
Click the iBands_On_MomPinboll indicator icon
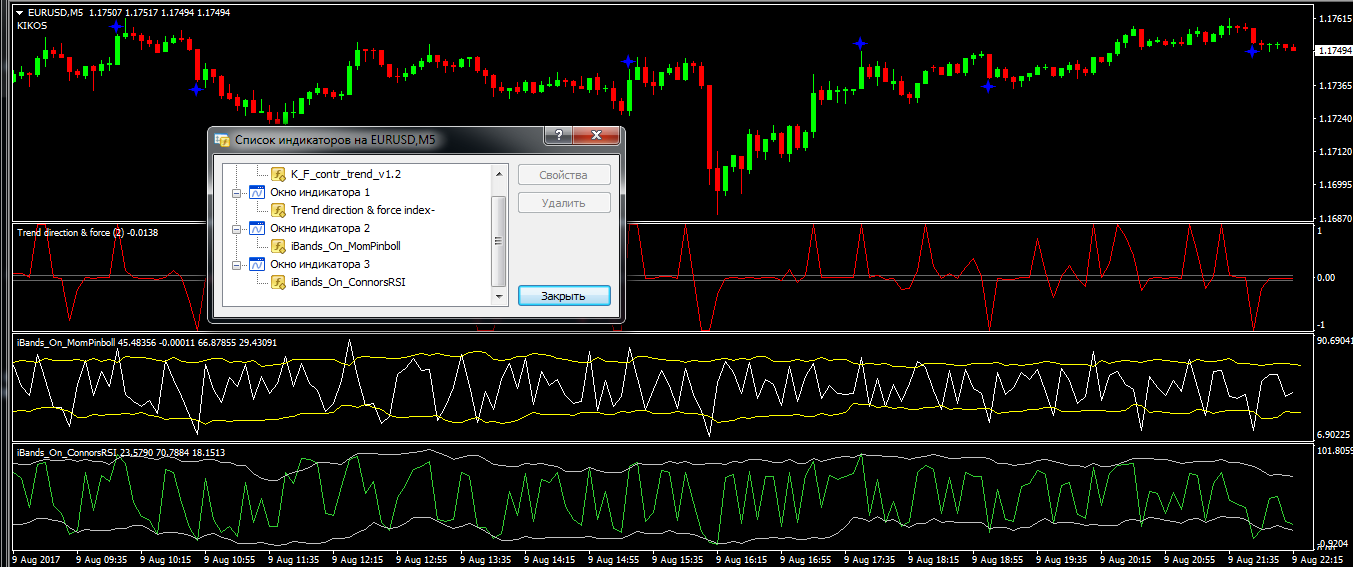279,246
